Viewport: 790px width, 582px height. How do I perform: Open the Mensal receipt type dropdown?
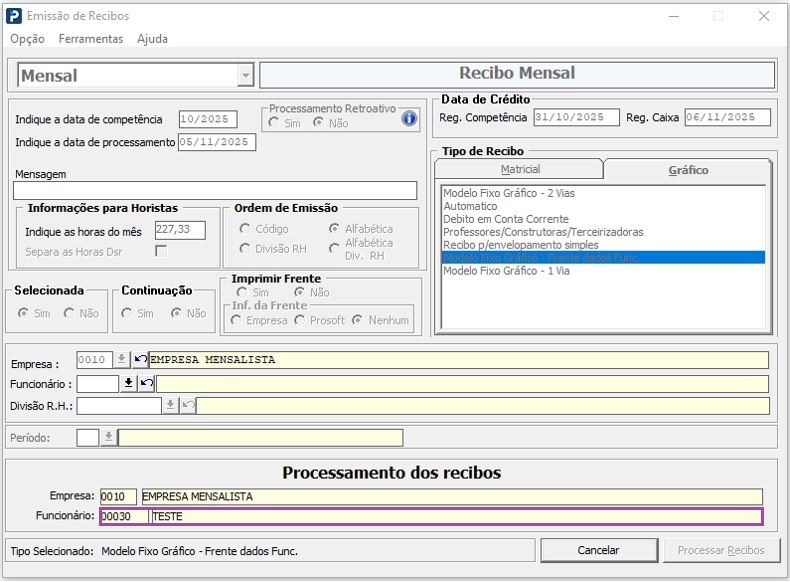click(245, 76)
